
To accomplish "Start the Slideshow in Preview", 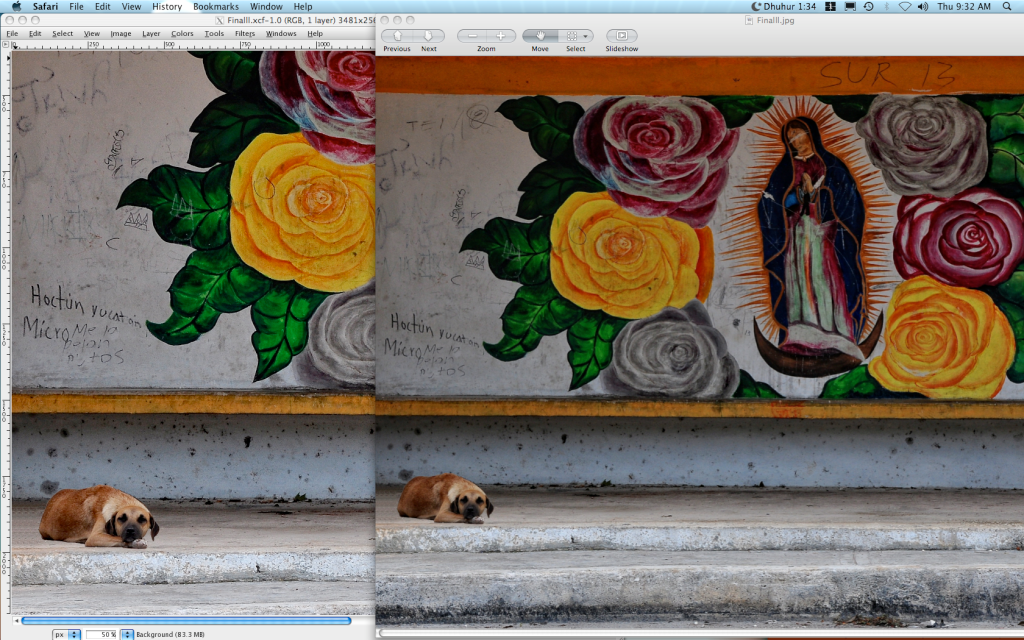I will pos(622,36).
